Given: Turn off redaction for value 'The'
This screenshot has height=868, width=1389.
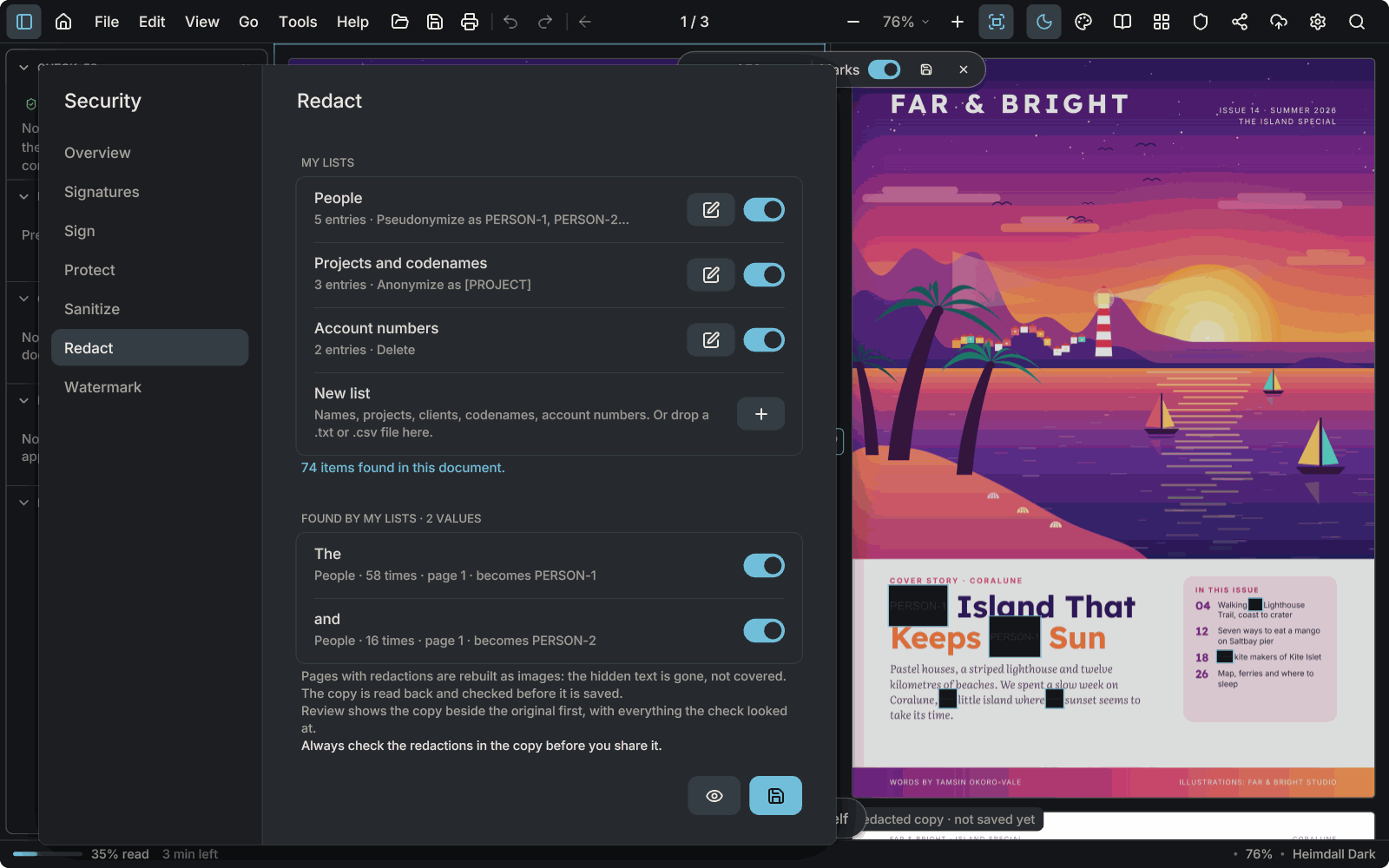Looking at the screenshot, I should click(x=764, y=565).
